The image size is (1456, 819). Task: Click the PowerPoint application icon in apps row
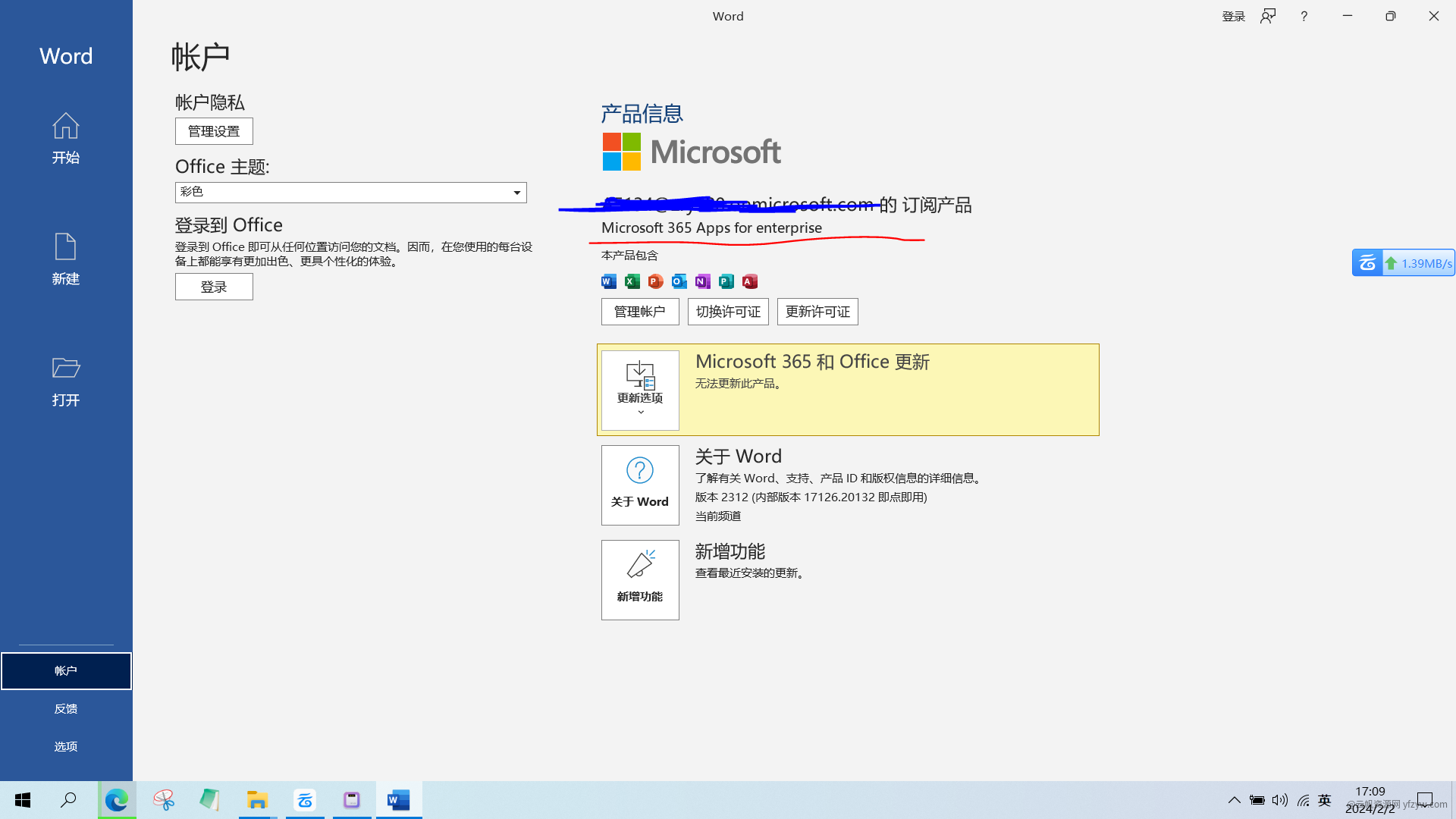[655, 281]
